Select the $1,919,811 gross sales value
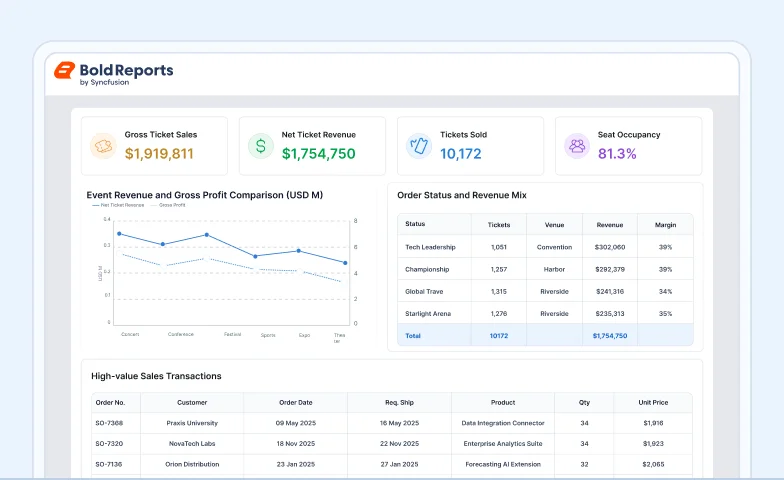 click(159, 154)
